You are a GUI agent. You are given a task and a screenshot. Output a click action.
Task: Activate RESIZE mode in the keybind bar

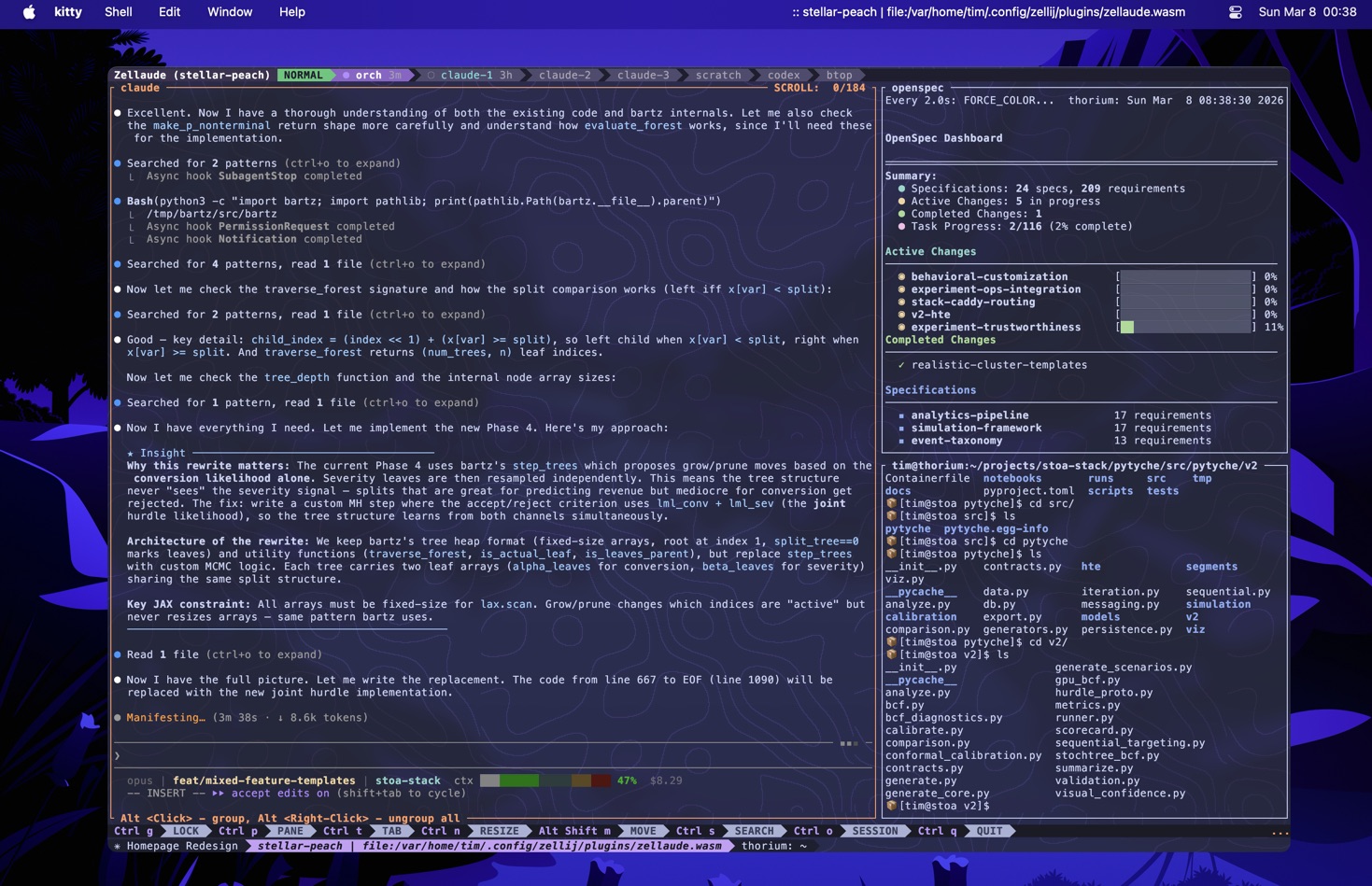click(499, 830)
